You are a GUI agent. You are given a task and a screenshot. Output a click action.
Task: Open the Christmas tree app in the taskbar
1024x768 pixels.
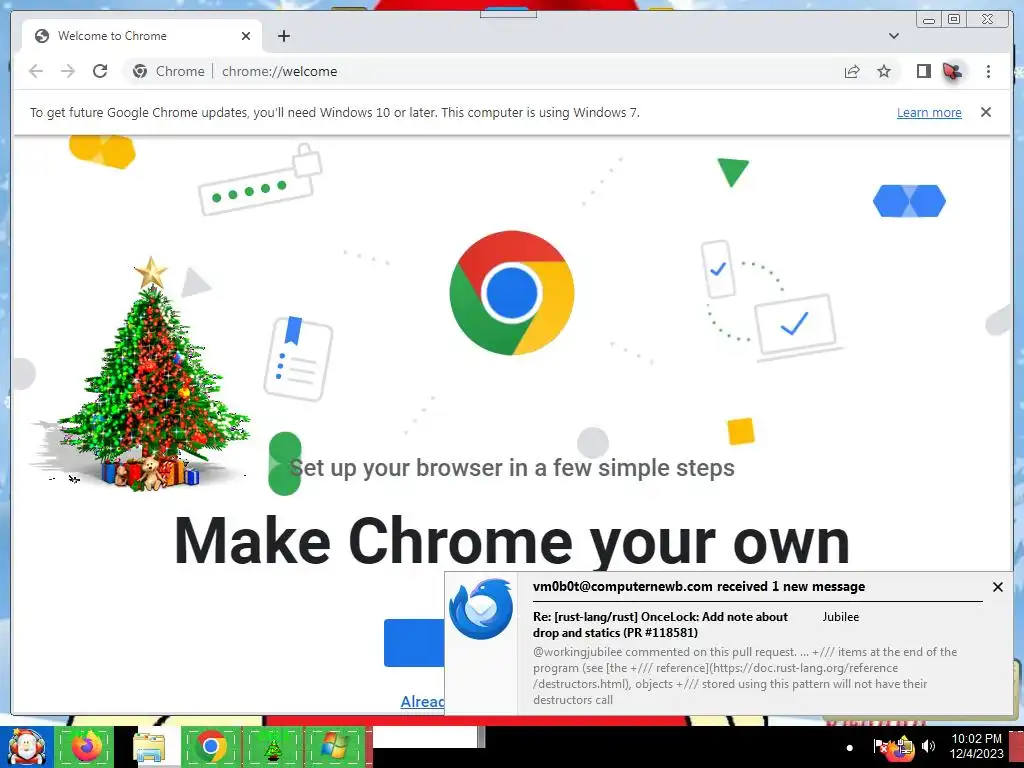coord(272,747)
